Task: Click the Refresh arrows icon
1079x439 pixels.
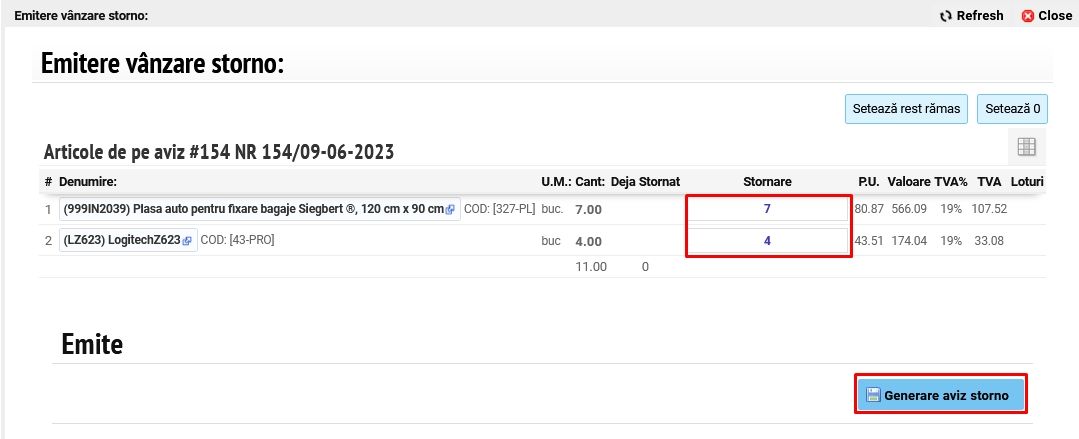Action: 946,16
